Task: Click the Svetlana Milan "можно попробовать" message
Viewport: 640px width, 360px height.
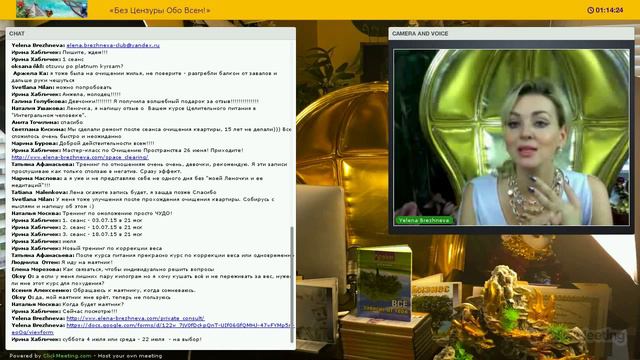Action: click(61, 87)
